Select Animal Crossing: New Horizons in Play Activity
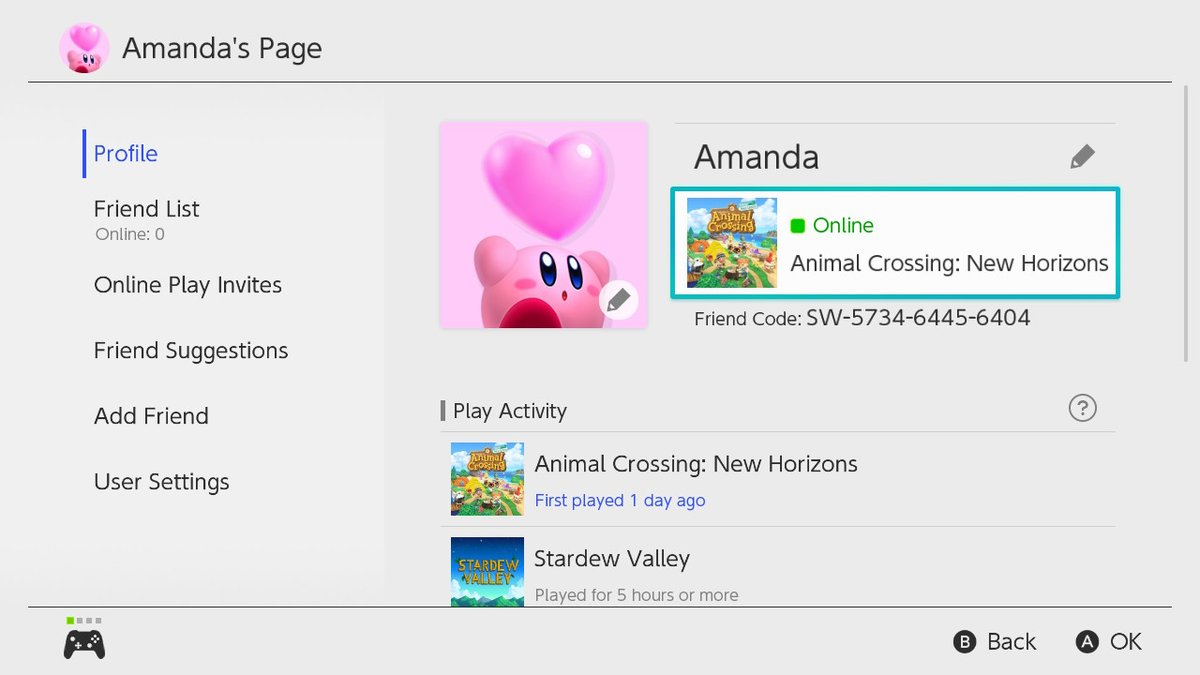1200x675 pixels. [778, 479]
